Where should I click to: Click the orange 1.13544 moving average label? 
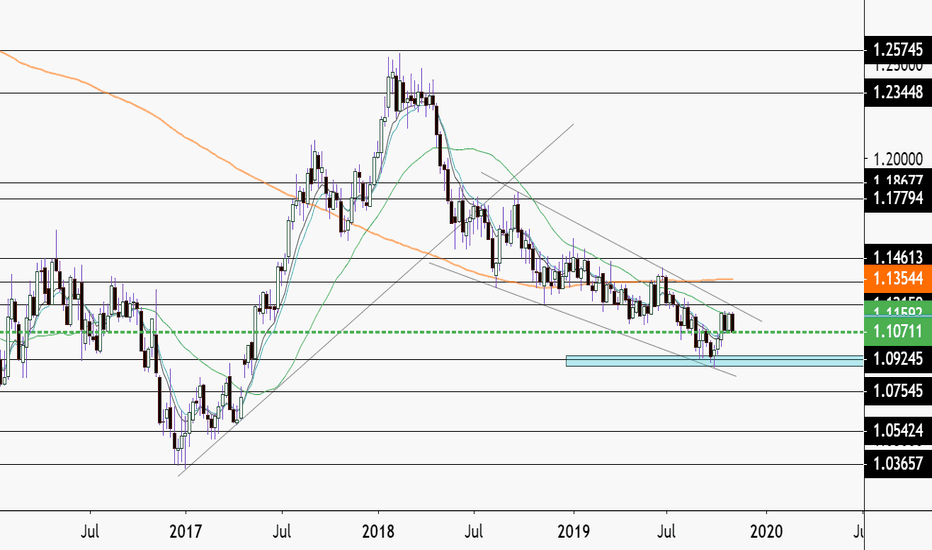click(x=898, y=278)
